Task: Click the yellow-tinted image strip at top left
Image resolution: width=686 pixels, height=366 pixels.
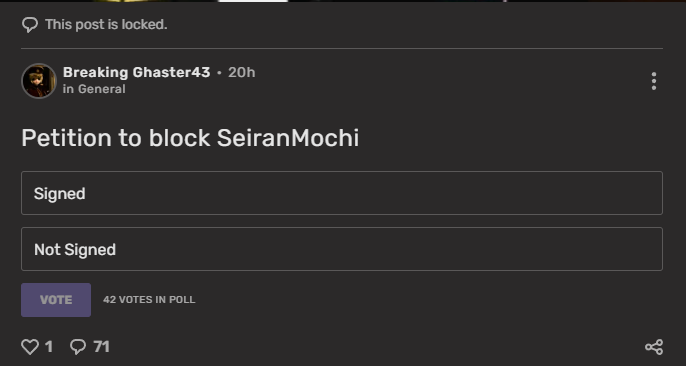Action: pyautogui.click(x=153, y=1)
